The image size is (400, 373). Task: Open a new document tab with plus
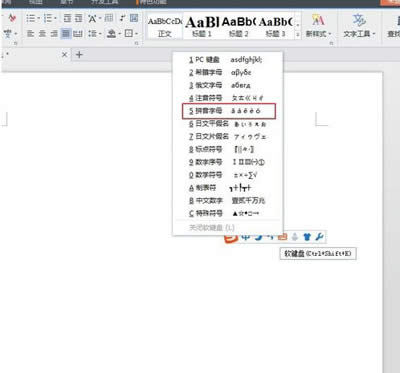(x=79, y=55)
